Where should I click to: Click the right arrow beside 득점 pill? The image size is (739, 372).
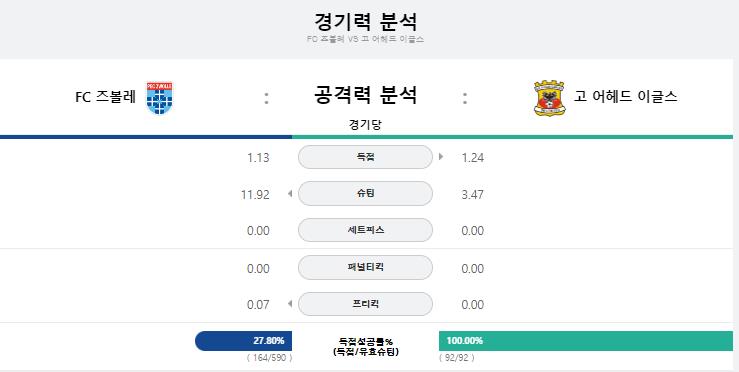(441, 157)
